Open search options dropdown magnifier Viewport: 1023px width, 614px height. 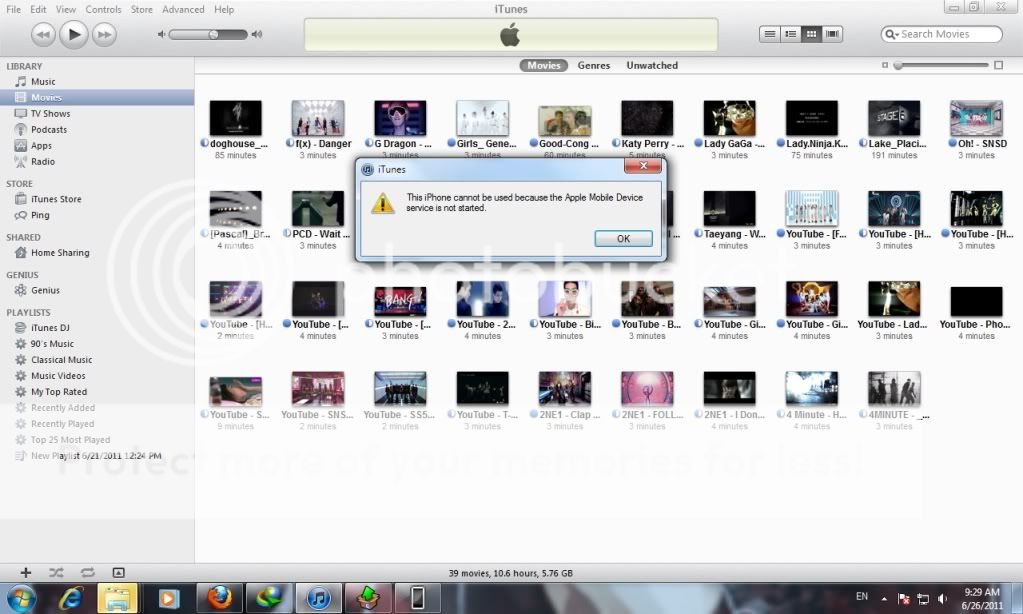pos(891,34)
